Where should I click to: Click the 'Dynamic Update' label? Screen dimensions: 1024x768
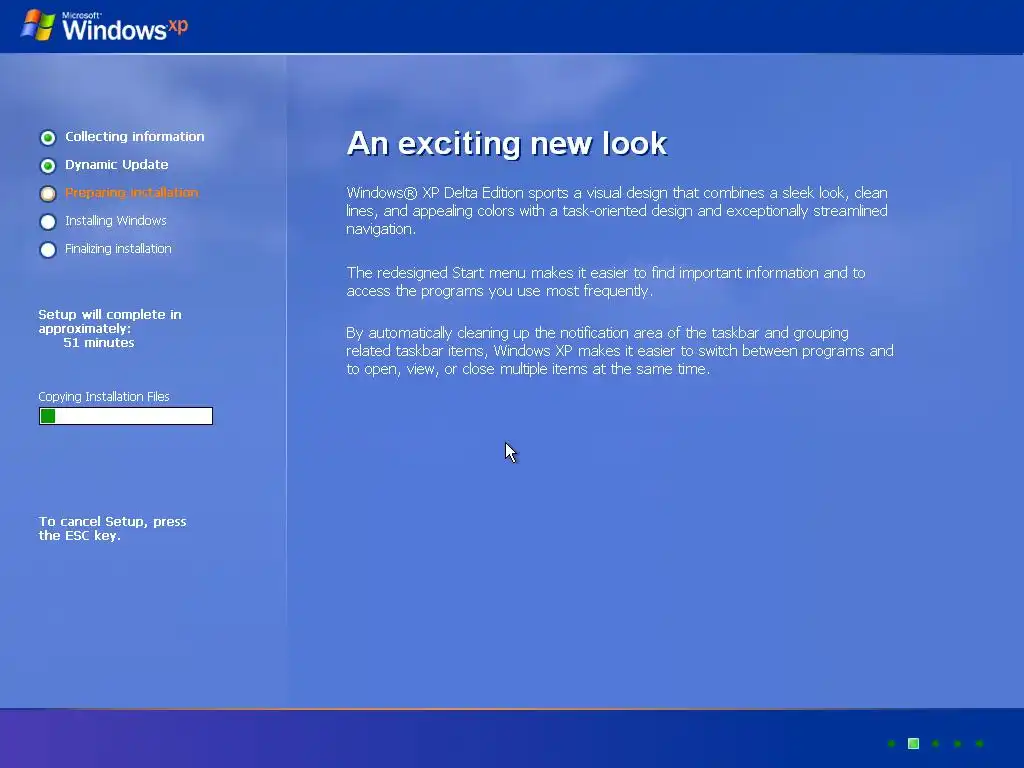click(x=116, y=165)
